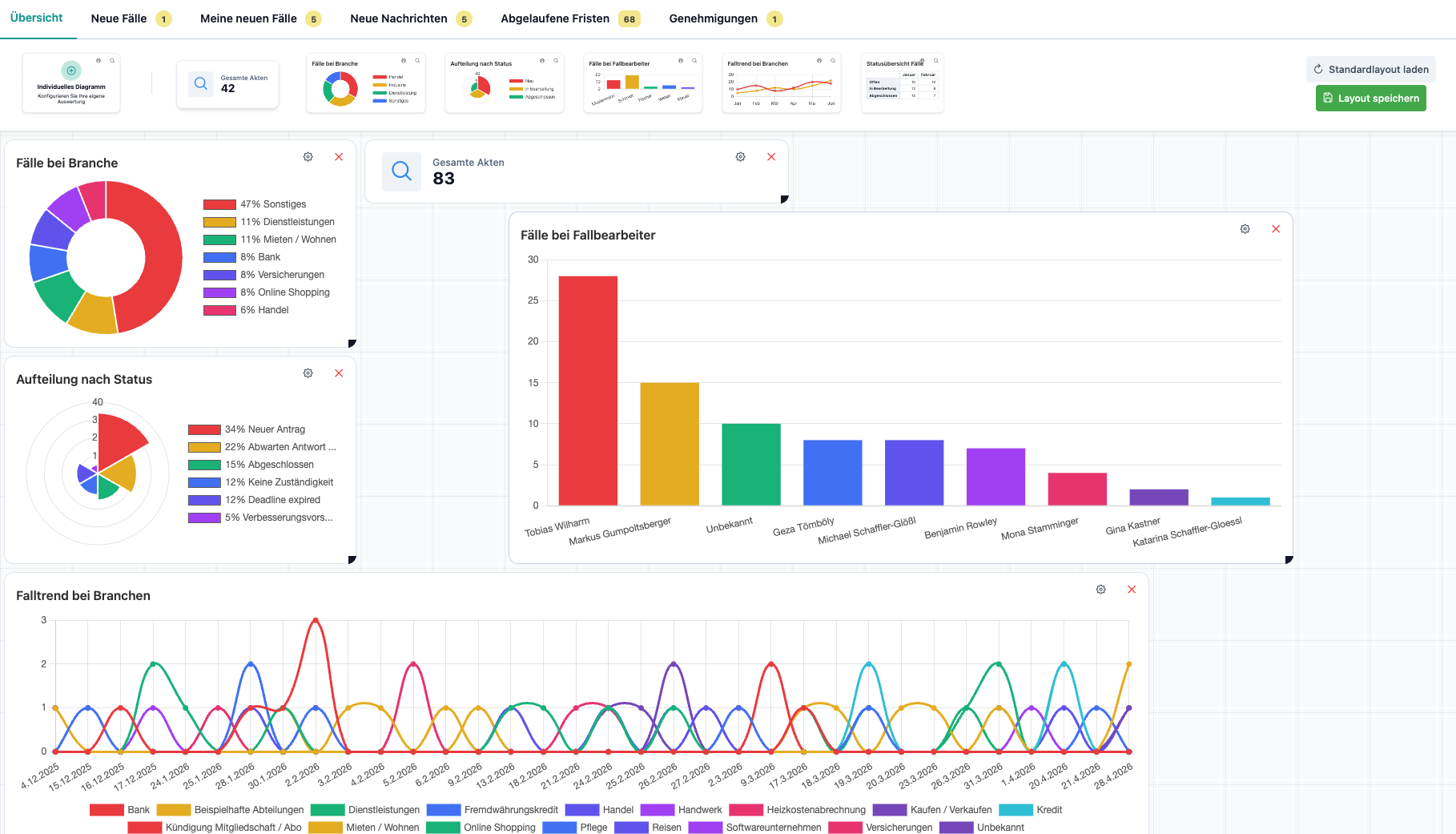Switch to Abgelaufene Fristen tab
This screenshot has height=834, width=1456.
coord(570,18)
